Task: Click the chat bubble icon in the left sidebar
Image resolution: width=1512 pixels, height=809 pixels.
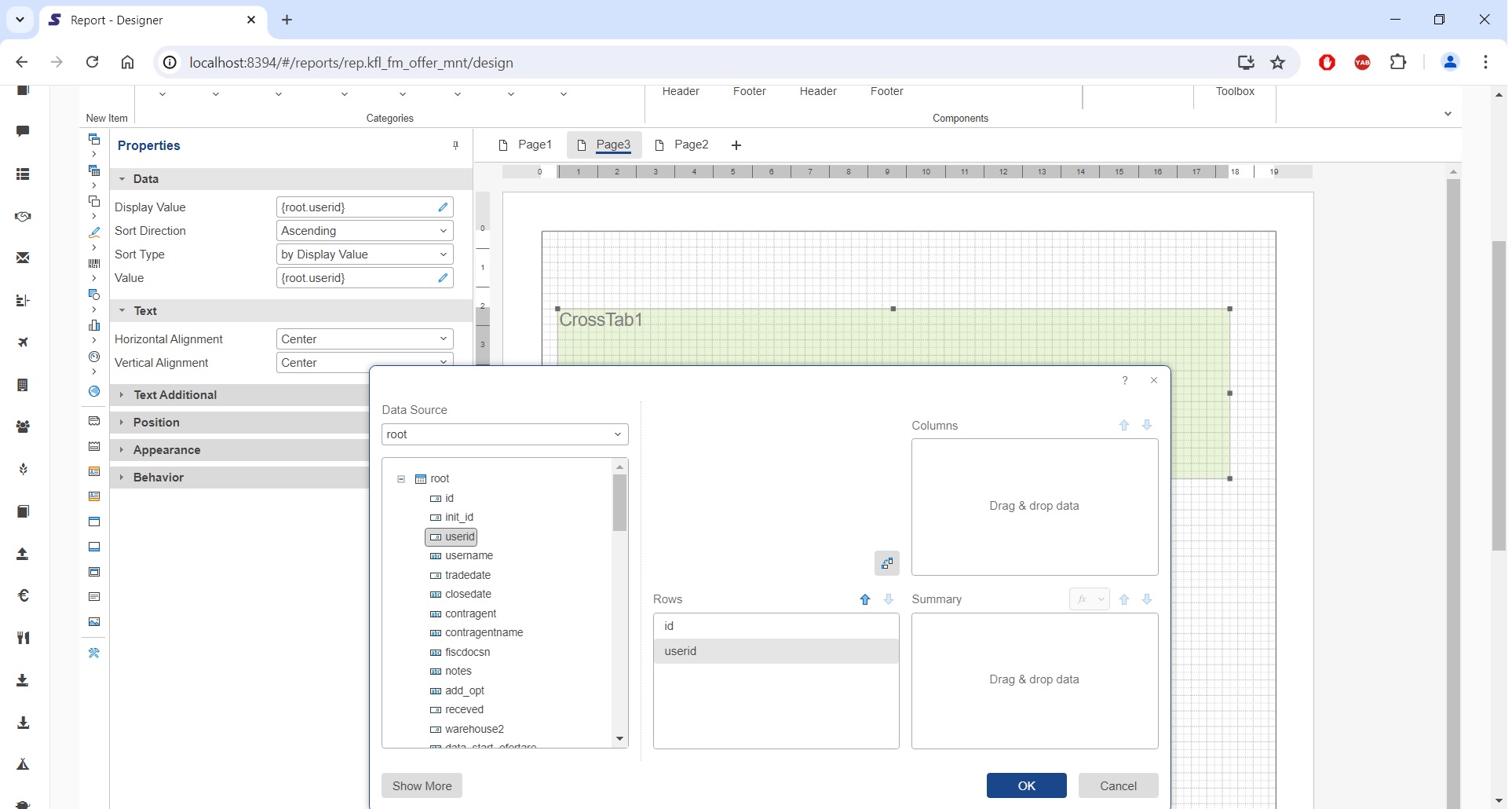Action: click(23, 131)
